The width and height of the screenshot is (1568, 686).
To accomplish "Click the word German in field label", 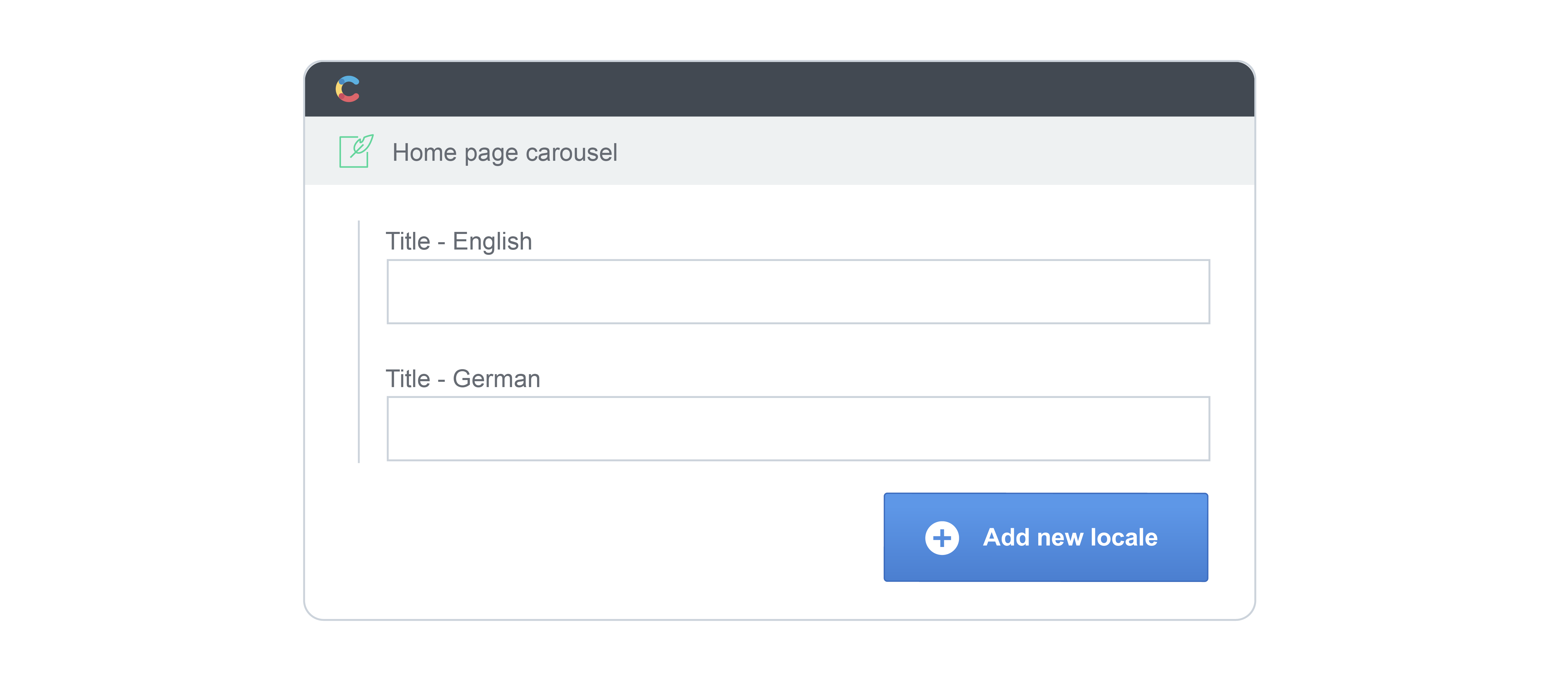I will (496, 379).
